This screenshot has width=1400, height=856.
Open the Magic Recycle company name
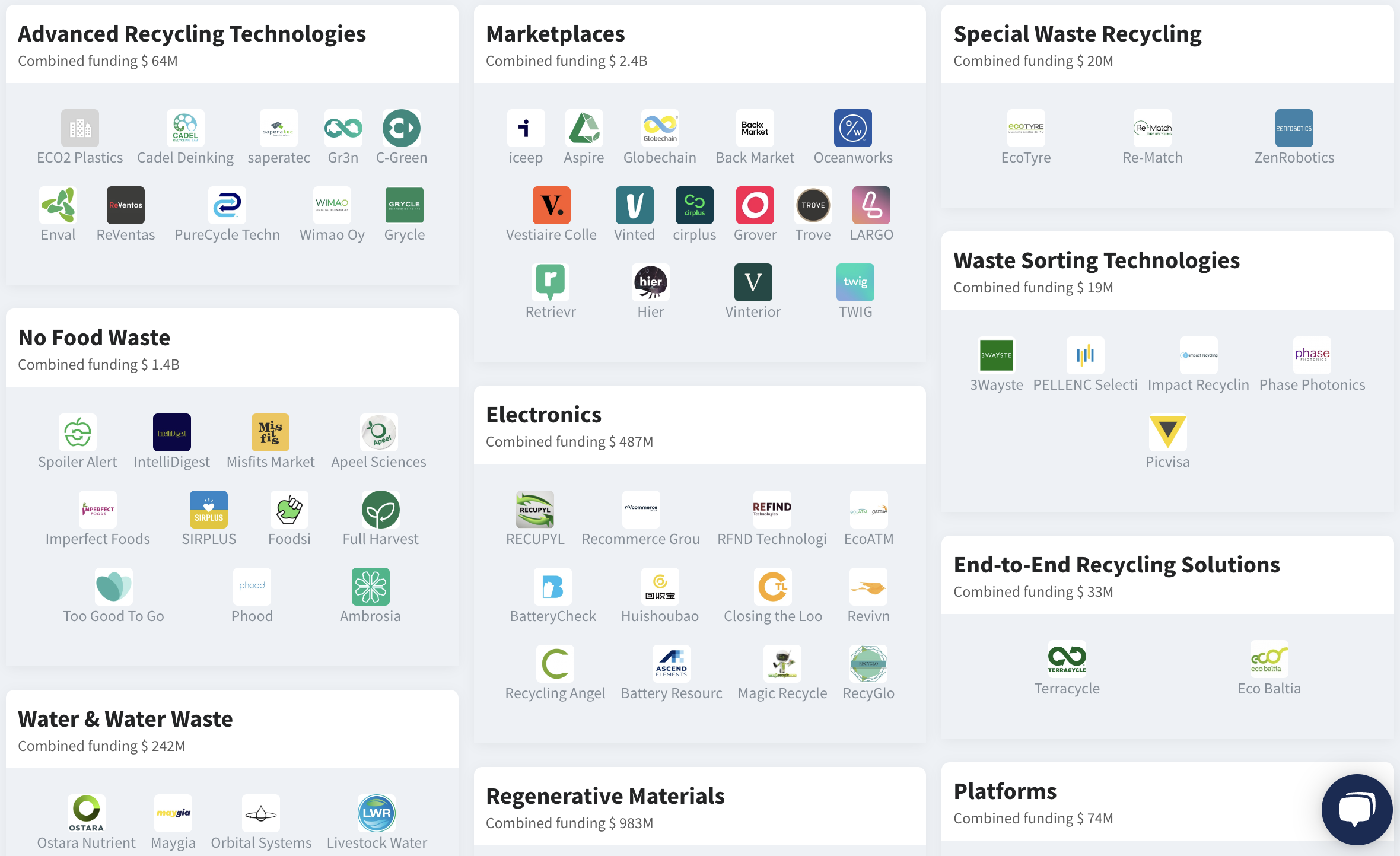pos(782,693)
